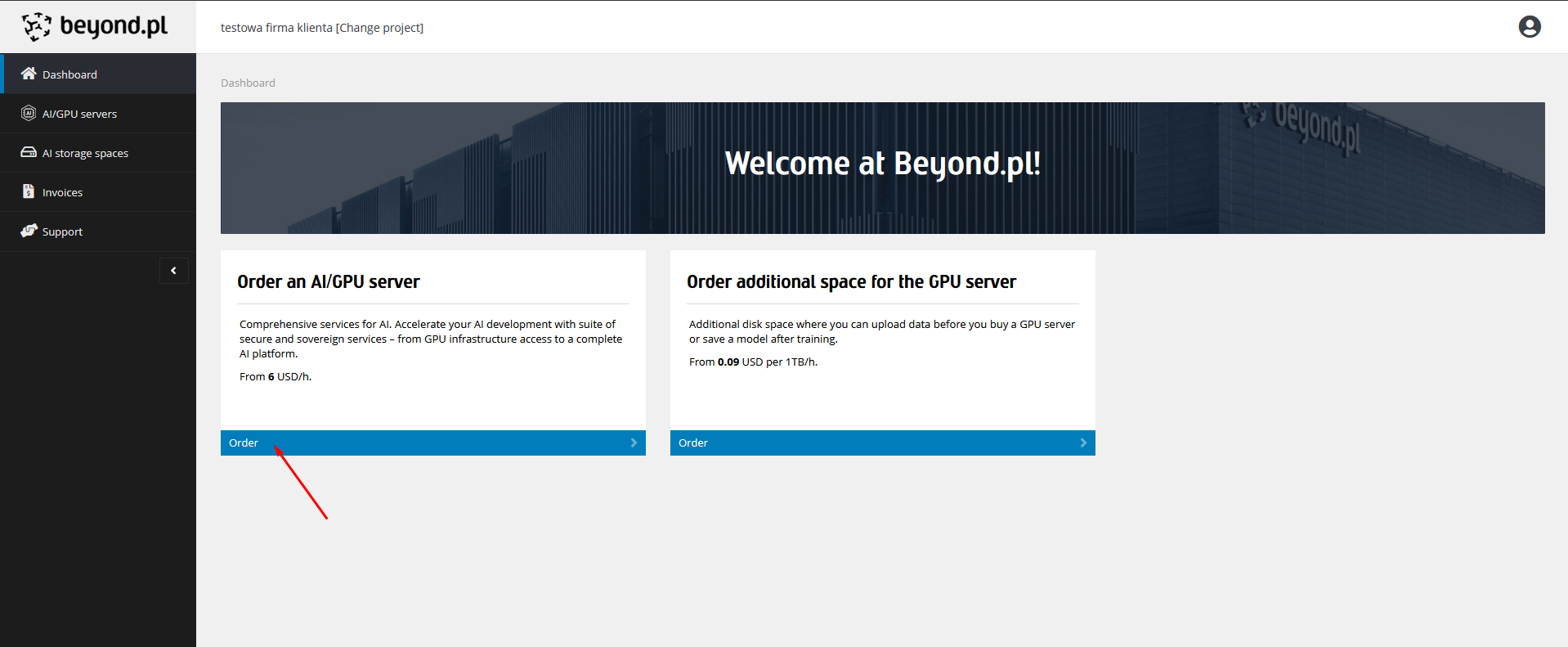Click the Change project link

coord(380,28)
